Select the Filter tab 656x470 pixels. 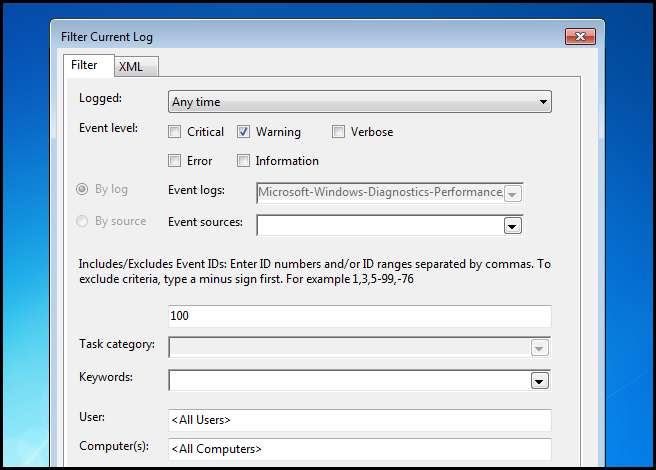click(89, 65)
